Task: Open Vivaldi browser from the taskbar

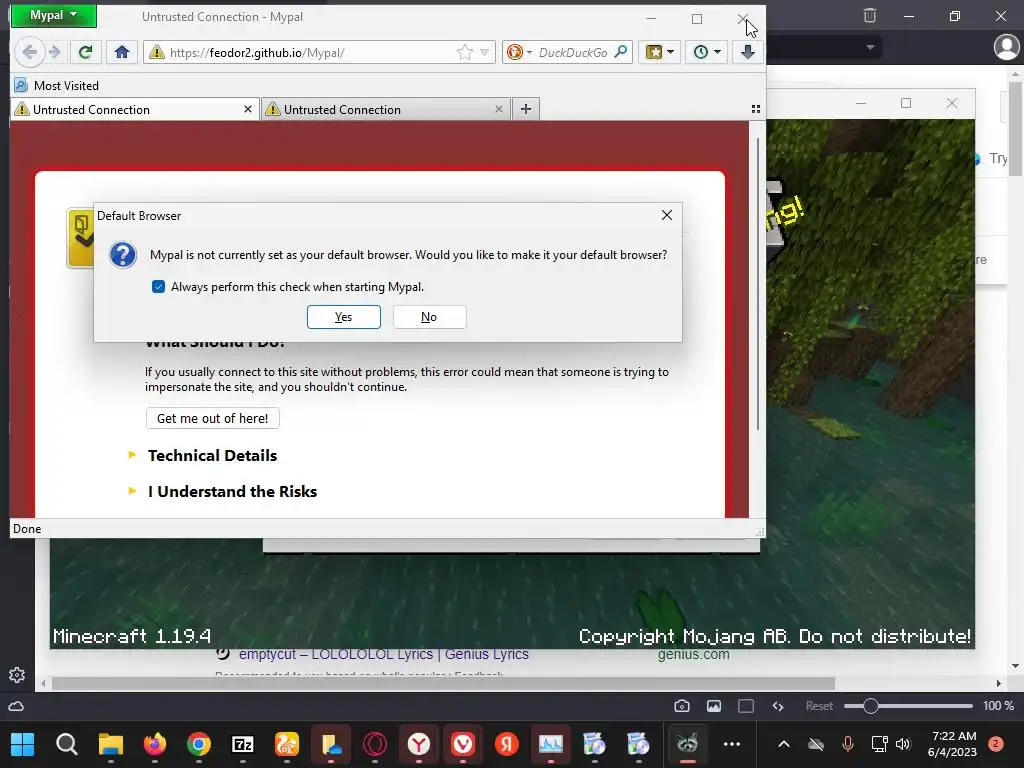Action: (x=463, y=744)
